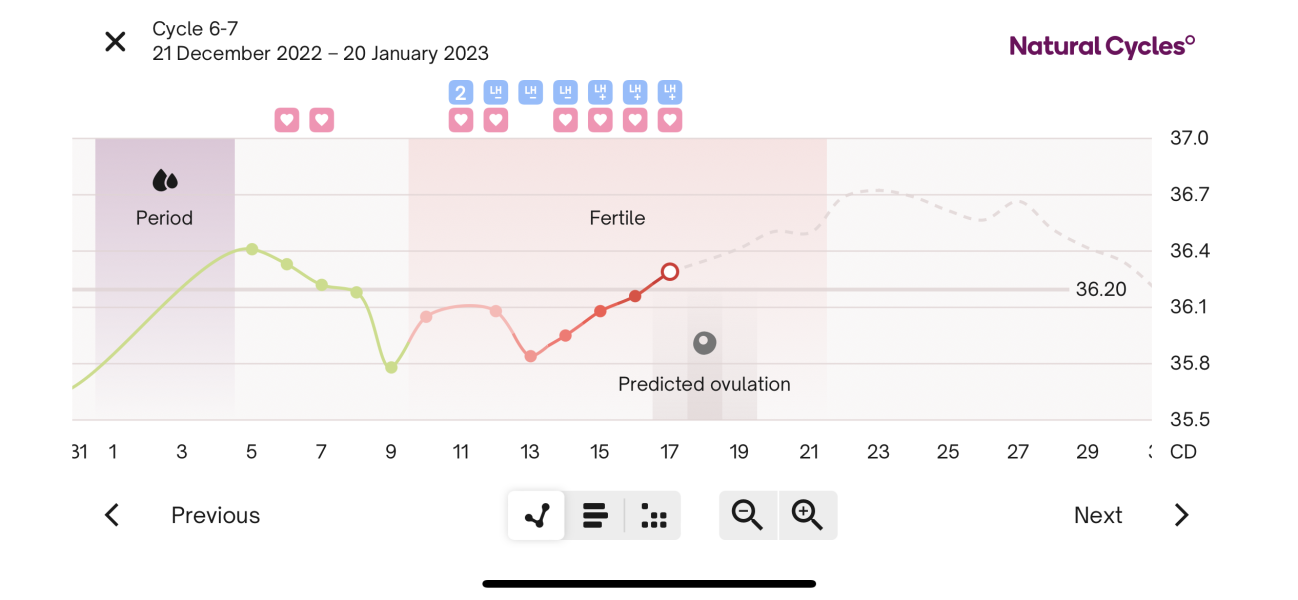
Task: Zoom out of the graph
Action: pyautogui.click(x=747, y=516)
